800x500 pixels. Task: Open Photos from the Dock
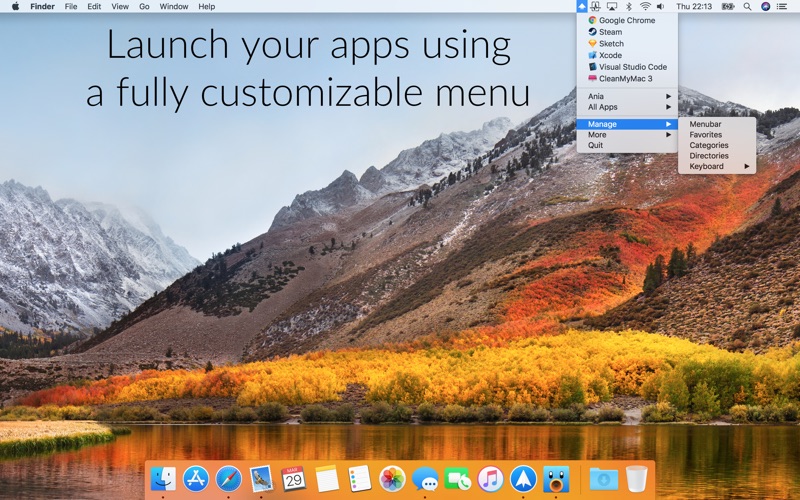(392, 479)
